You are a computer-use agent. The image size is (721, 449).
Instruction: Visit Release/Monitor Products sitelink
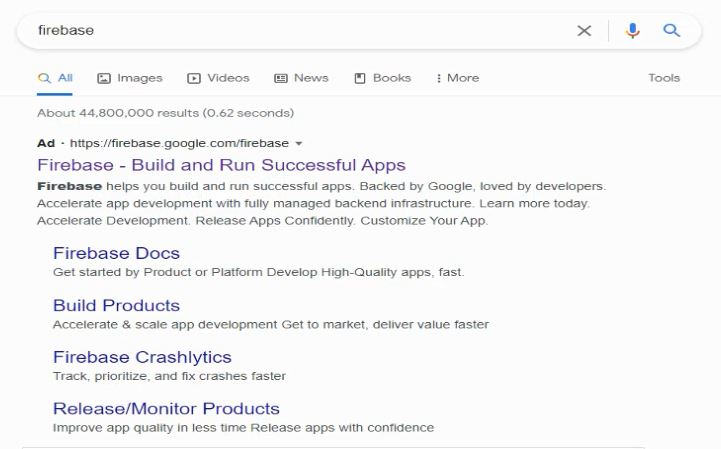tap(166, 409)
